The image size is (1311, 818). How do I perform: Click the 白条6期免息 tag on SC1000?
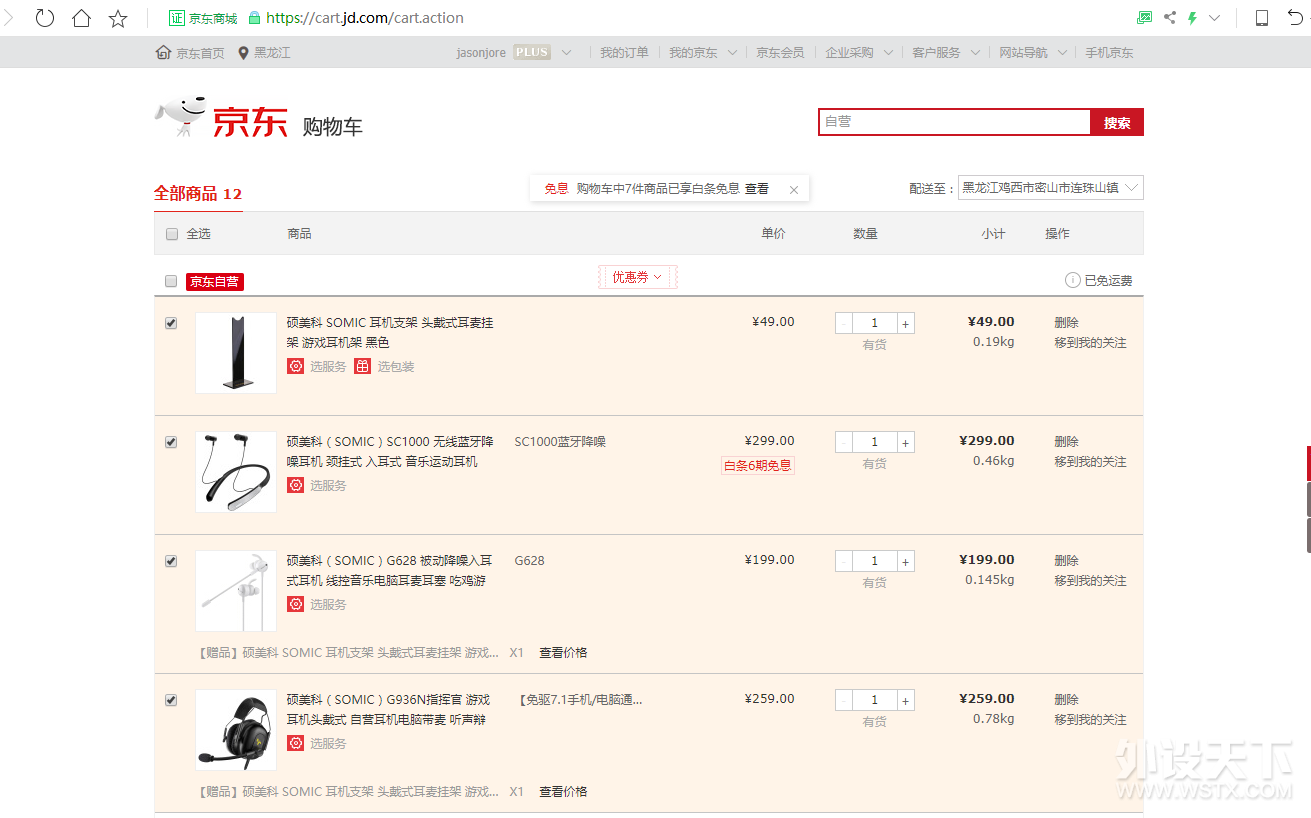coord(758,465)
